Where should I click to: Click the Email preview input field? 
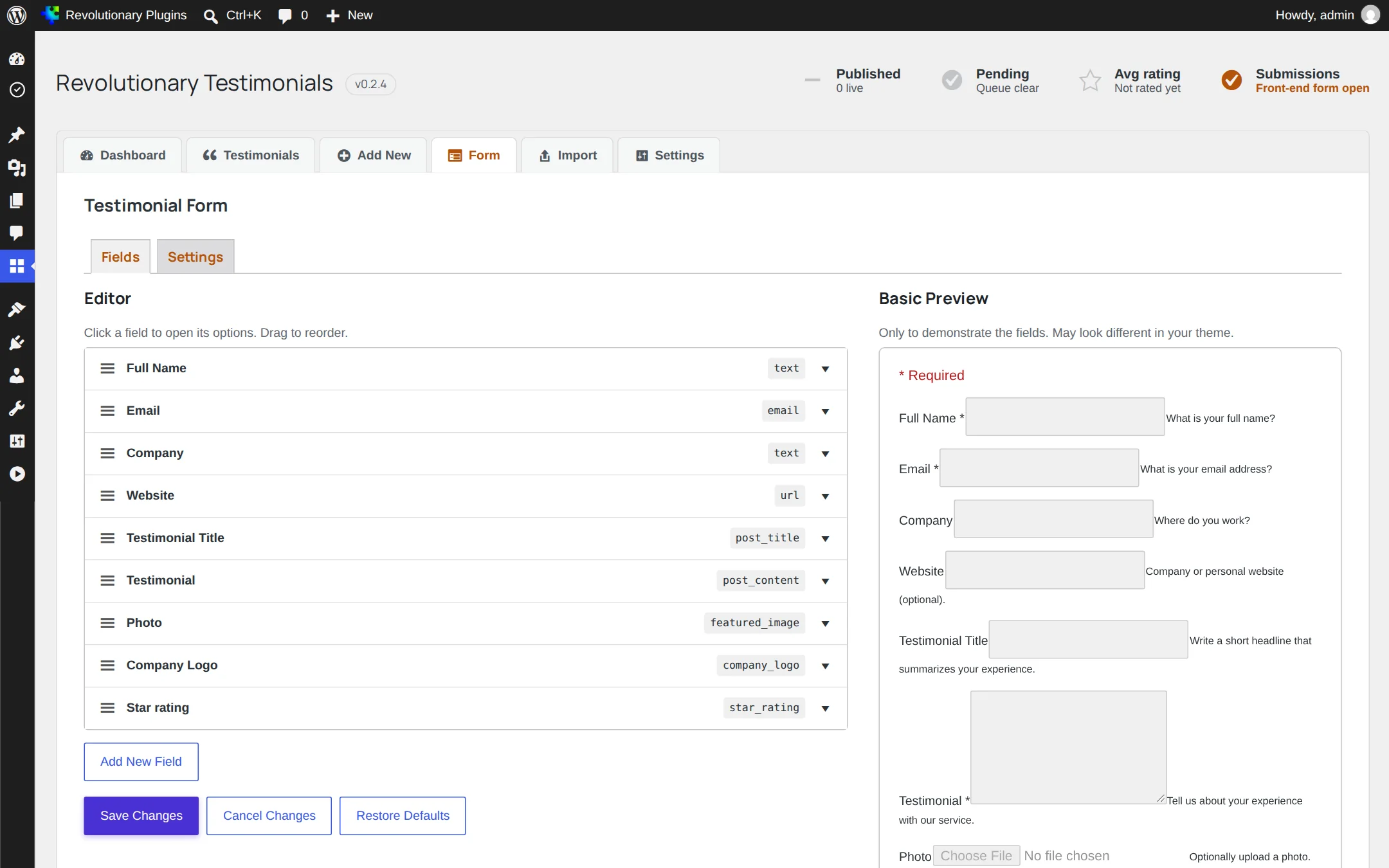(1039, 467)
